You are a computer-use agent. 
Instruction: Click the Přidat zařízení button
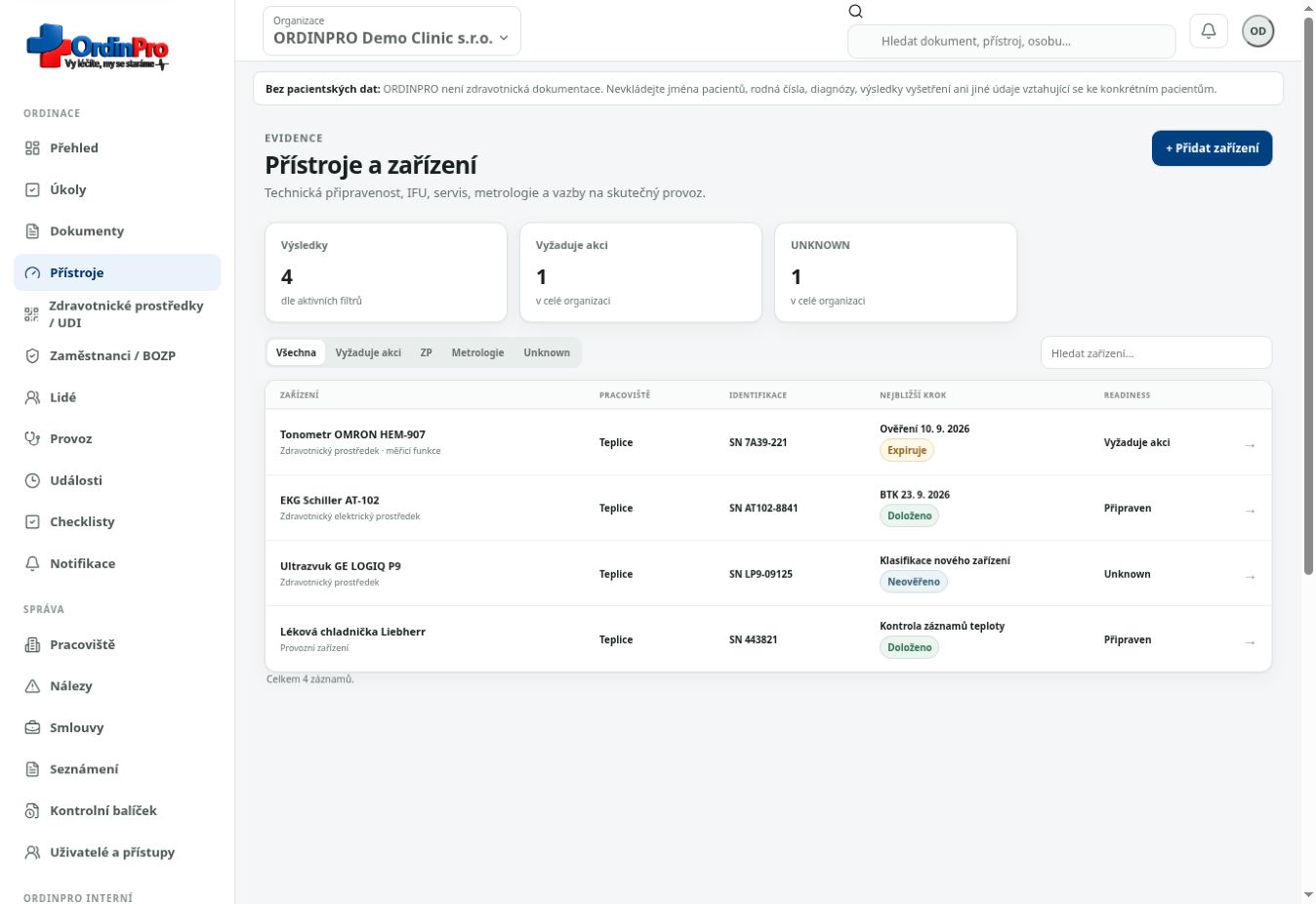tap(1212, 148)
